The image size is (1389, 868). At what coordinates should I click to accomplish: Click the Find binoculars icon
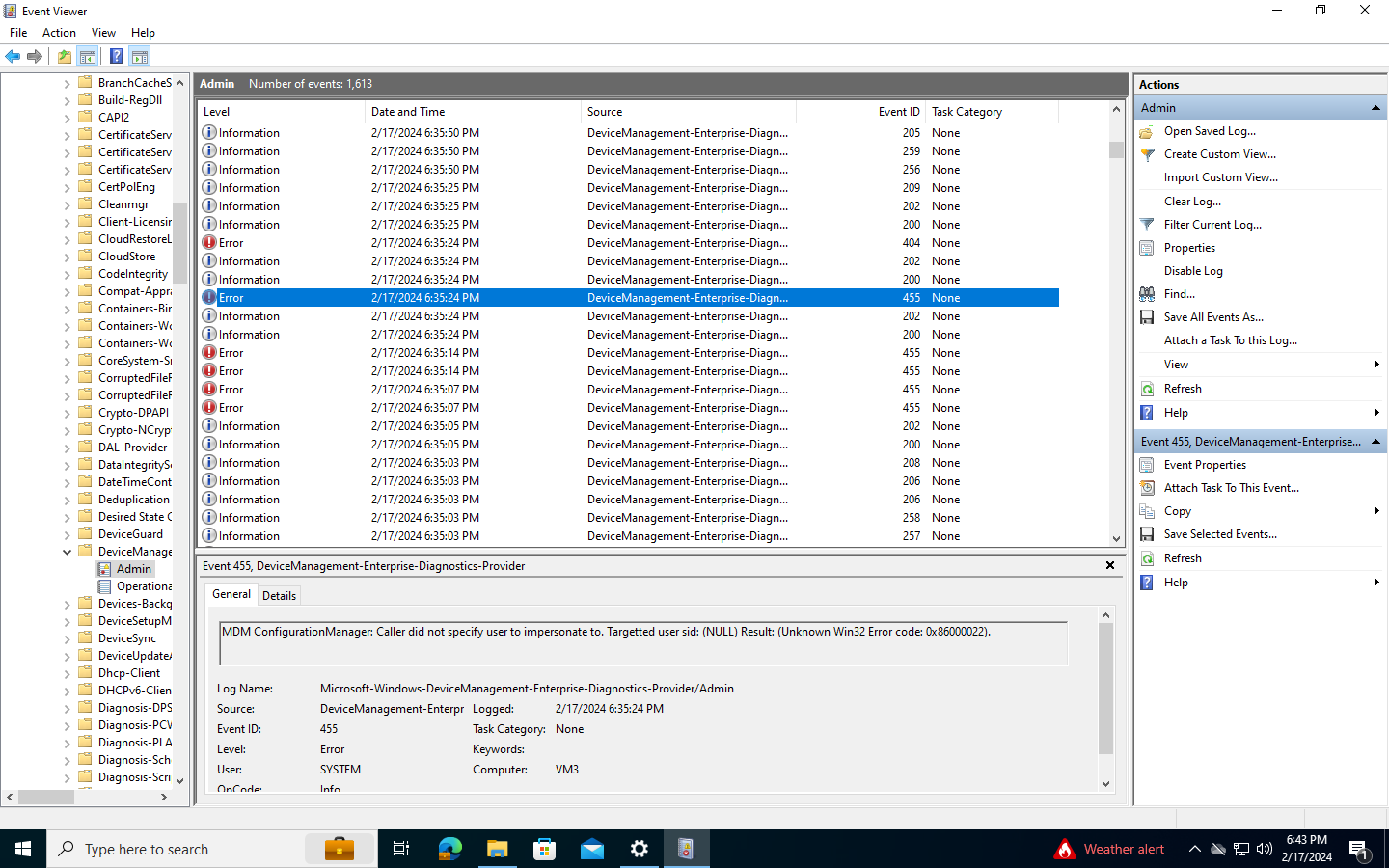click(x=1146, y=293)
